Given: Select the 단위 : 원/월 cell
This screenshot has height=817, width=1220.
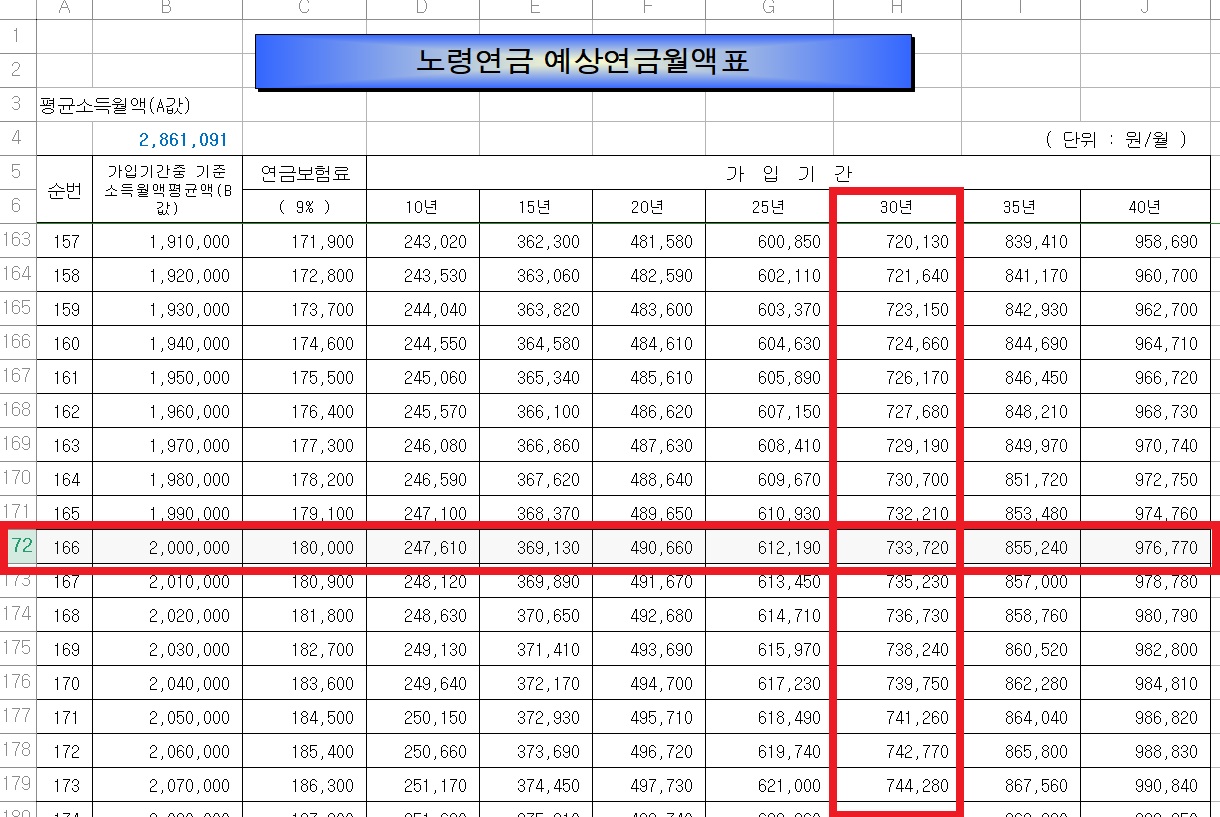Looking at the screenshot, I should click(x=1115, y=139).
